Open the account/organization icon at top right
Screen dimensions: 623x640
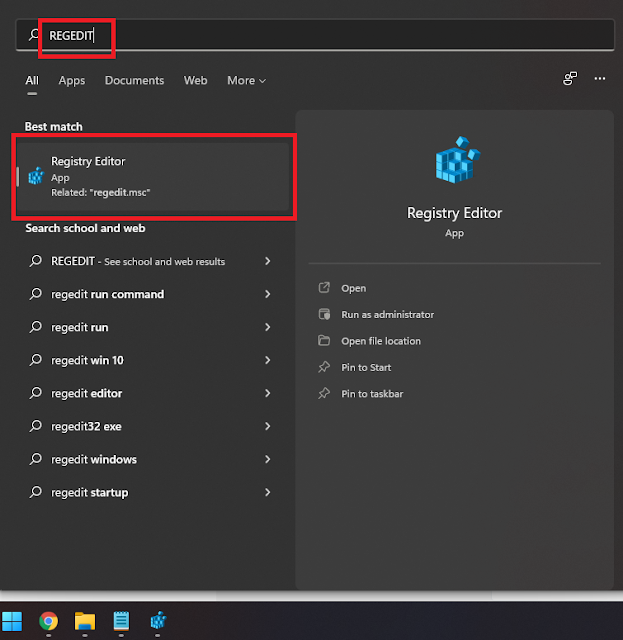570,78
